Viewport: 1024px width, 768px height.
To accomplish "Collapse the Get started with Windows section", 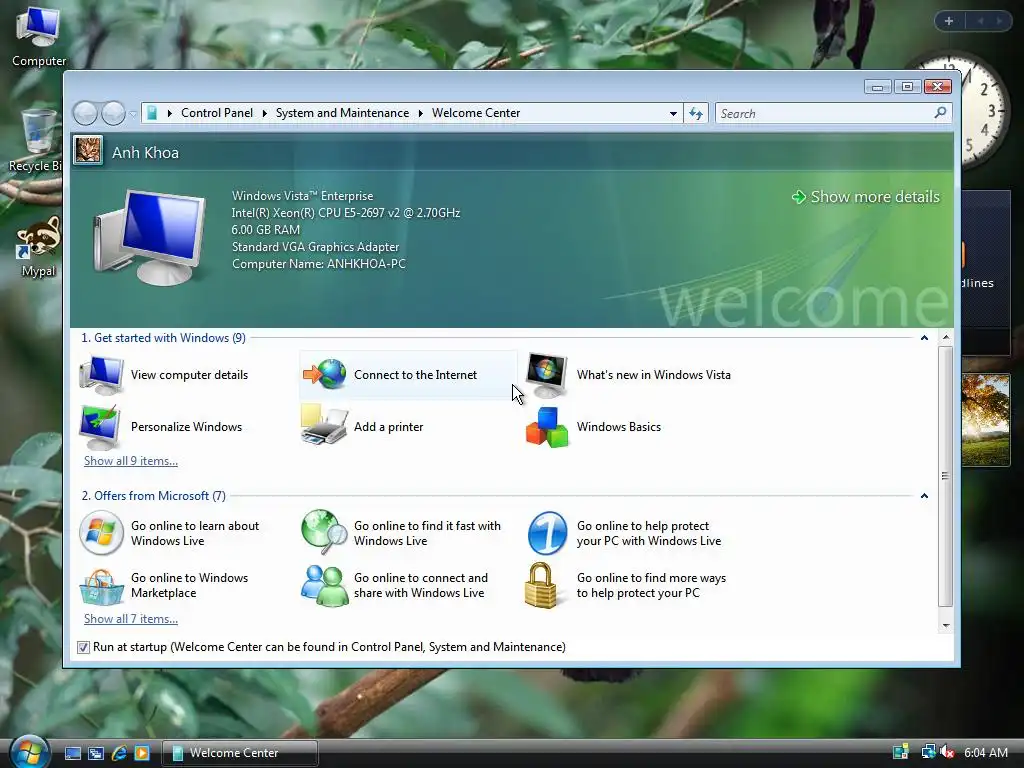I will 924,338.
